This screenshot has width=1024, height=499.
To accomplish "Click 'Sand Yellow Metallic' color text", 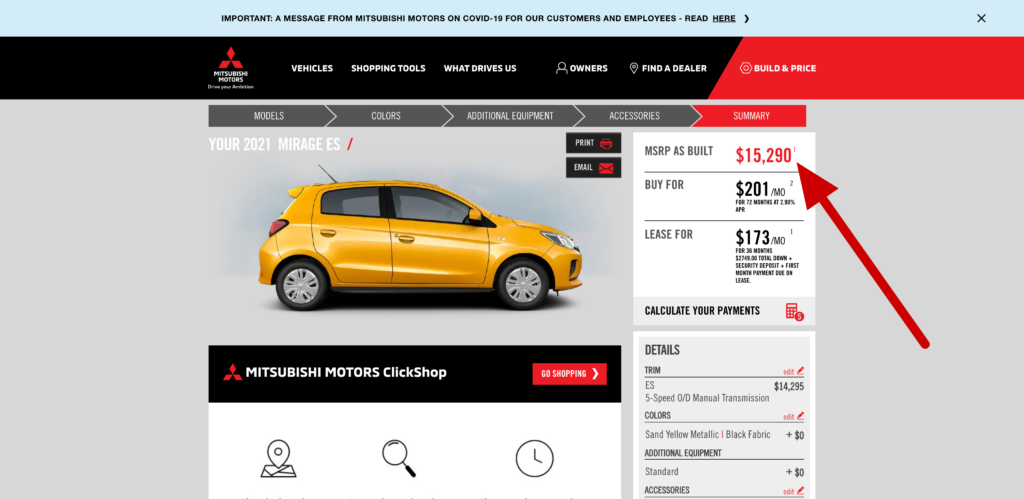I will pos(682,434).
